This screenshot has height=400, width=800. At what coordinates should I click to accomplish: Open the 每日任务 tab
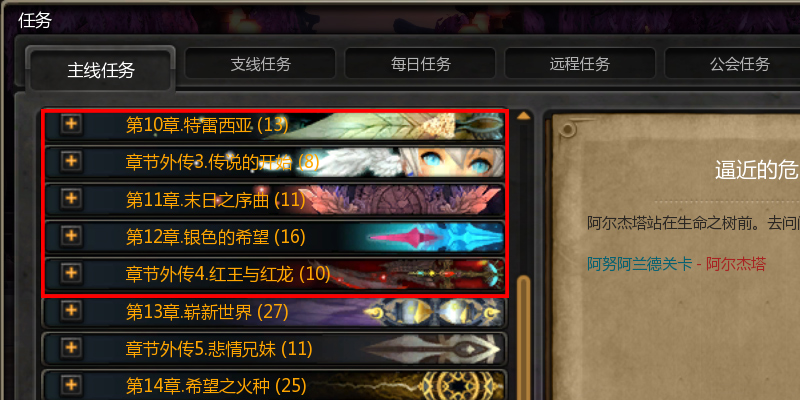[x=420, y=64]
